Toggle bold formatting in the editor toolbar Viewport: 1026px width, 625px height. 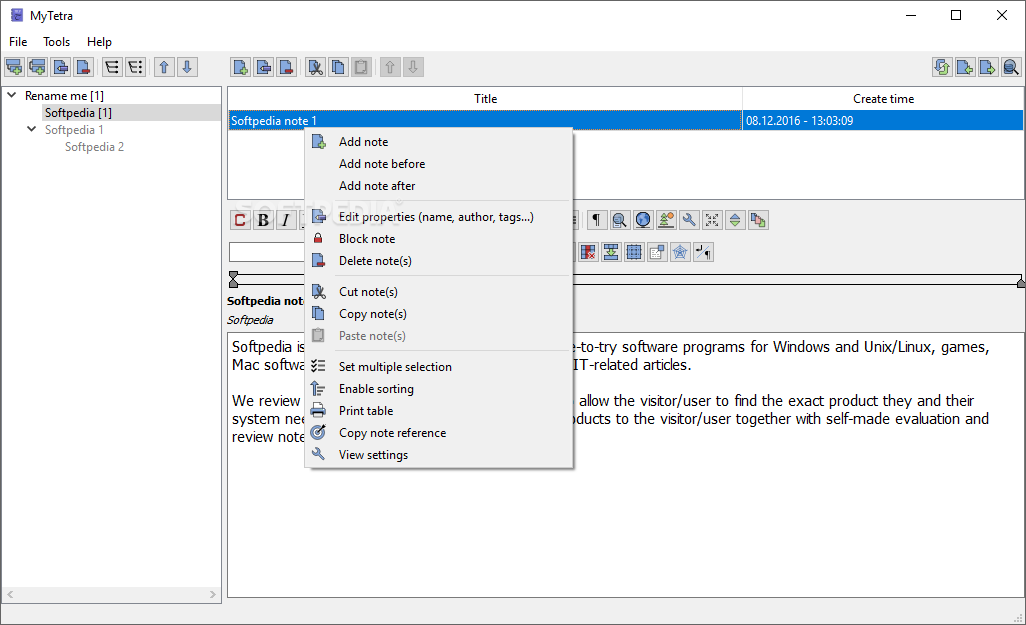pos(263,220)
